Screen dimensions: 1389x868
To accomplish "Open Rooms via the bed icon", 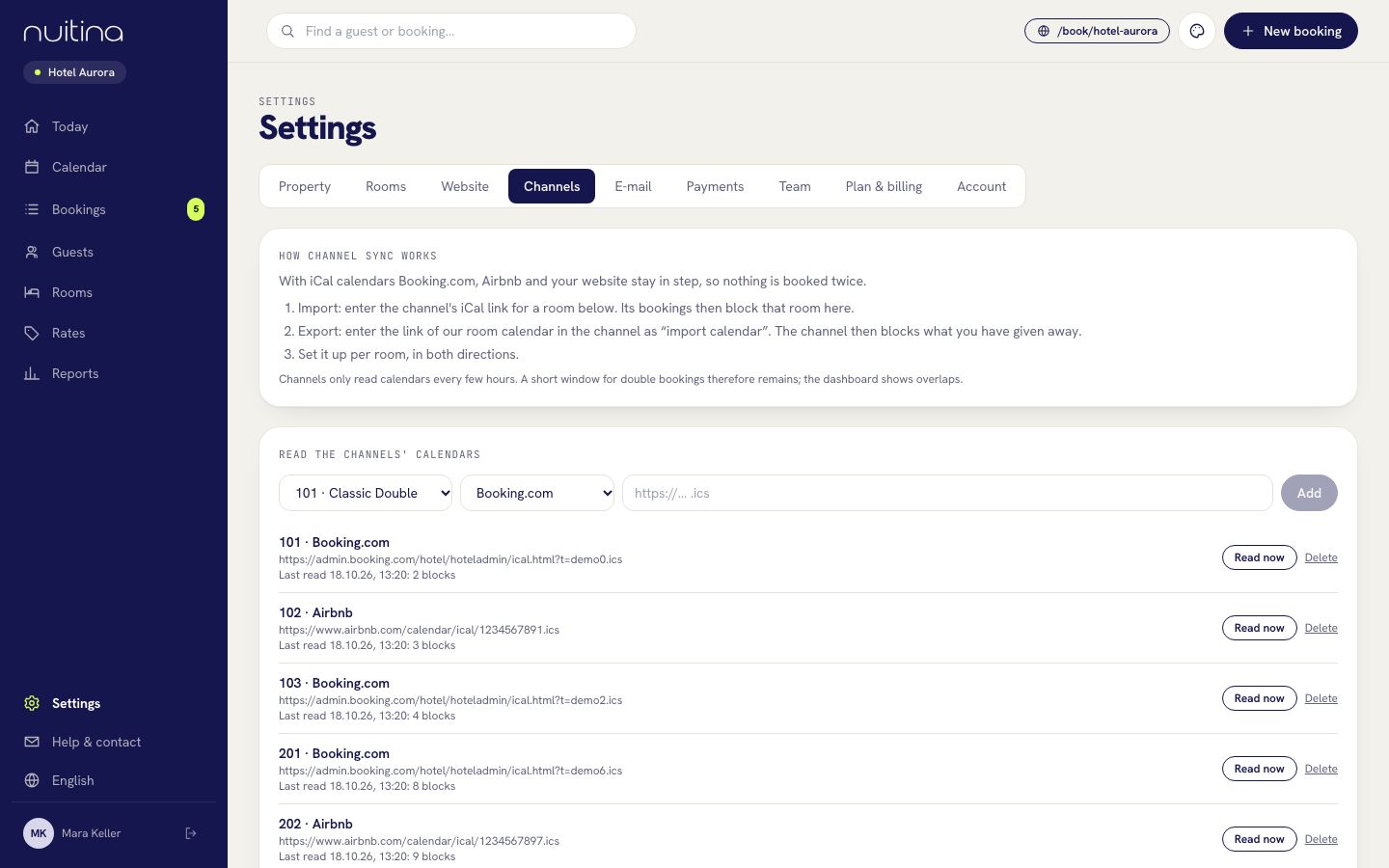I will click(x=32, y=292).
